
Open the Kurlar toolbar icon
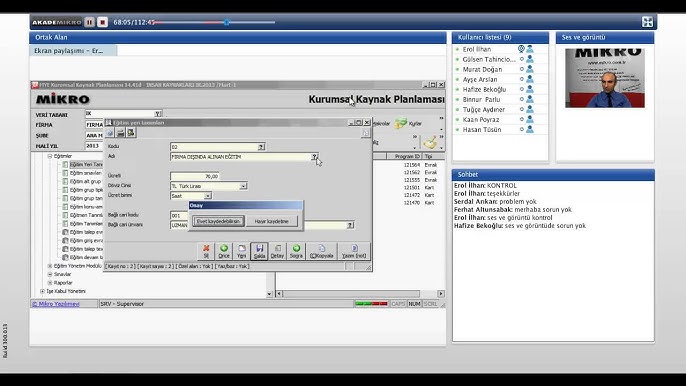(x=408, y=124)
